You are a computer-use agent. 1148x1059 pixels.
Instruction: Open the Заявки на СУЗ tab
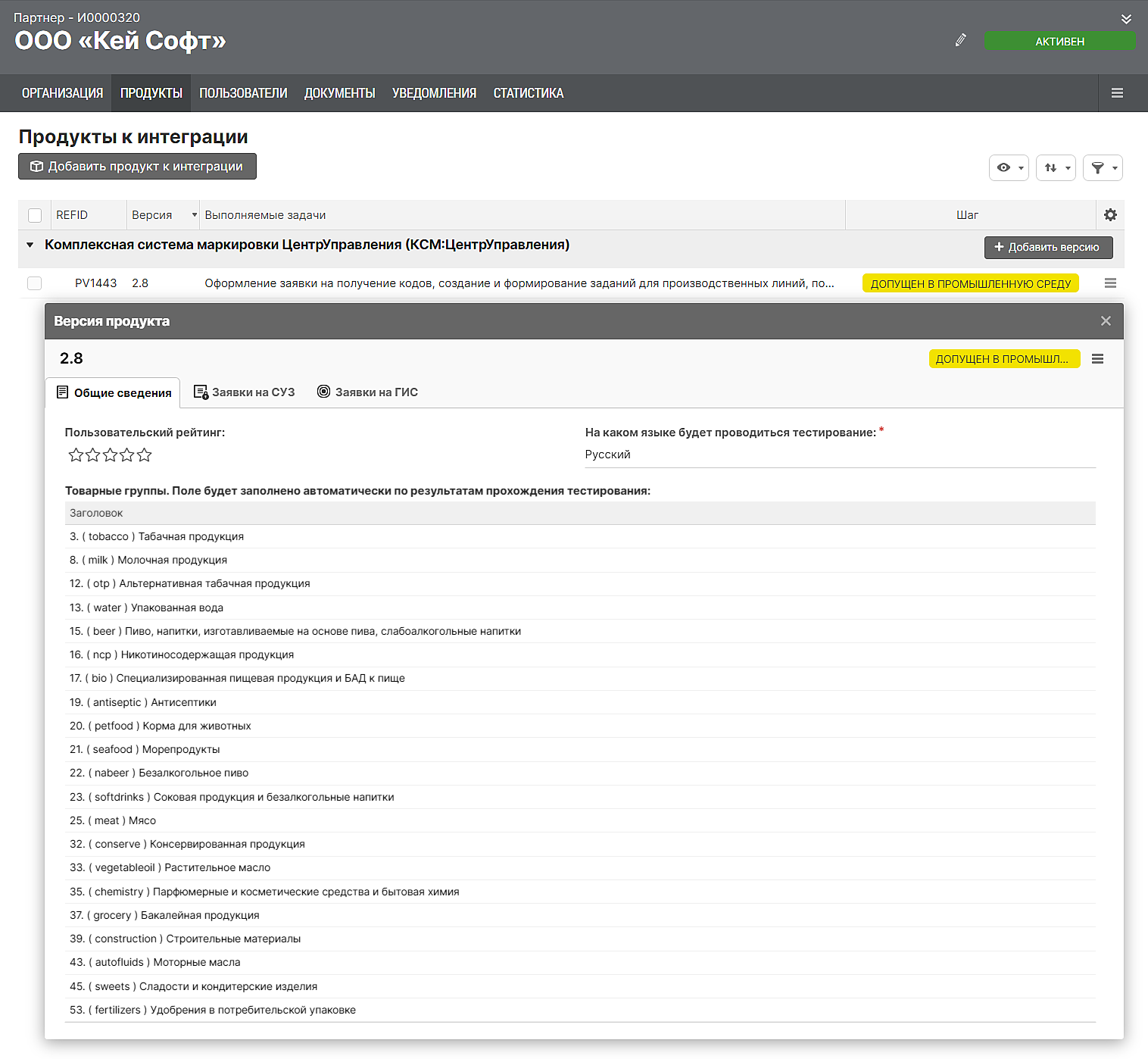tap(245, 392)
